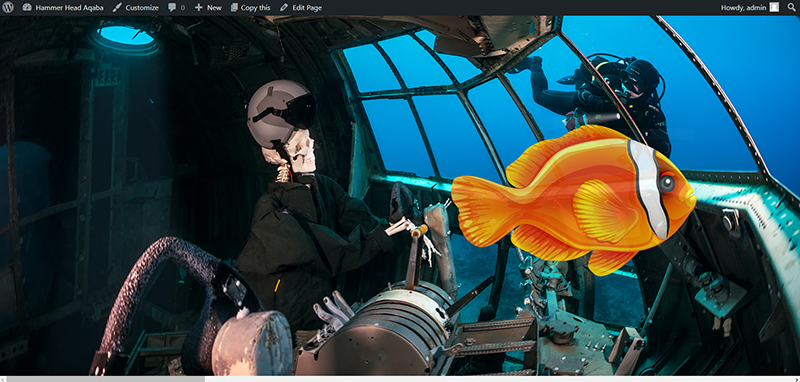Select Copy this in the admin bar
800x382 pixels.
[251, 8]
